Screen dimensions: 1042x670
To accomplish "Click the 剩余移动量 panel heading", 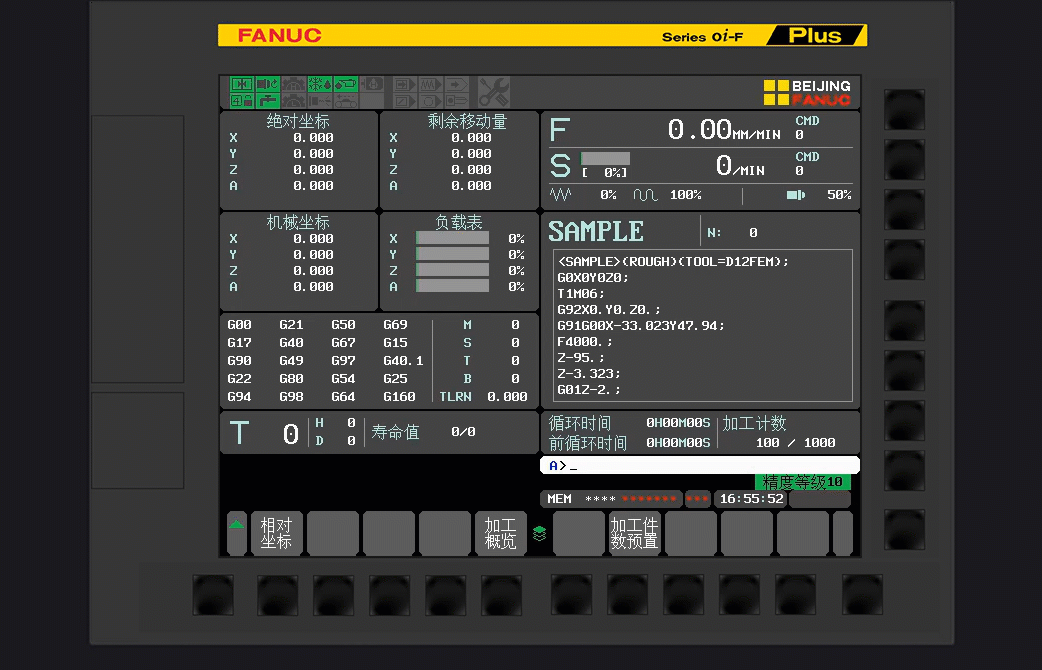I will point(467,121).
